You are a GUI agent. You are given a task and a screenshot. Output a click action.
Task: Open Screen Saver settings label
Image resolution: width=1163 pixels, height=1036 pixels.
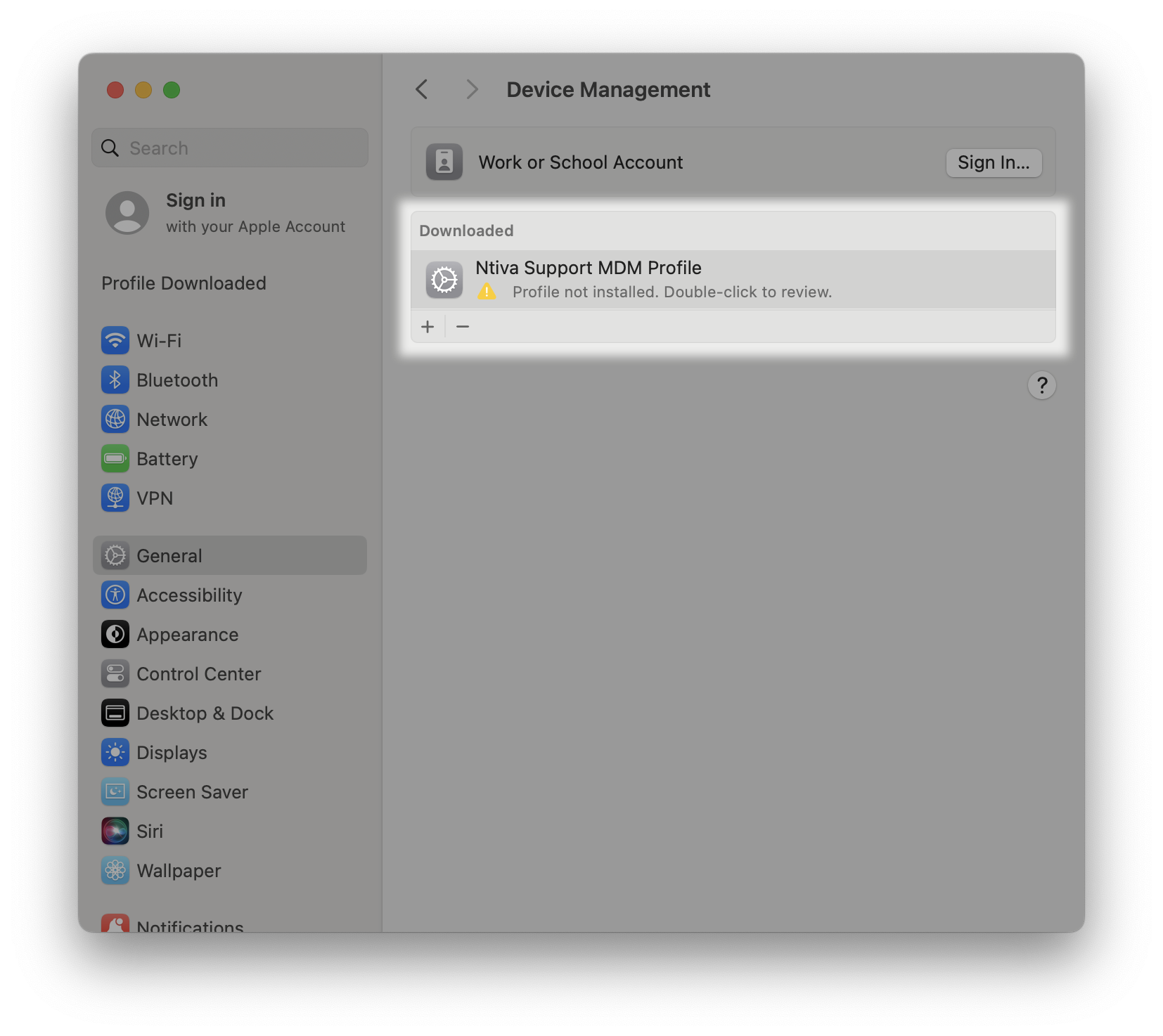[x=193, y=792]
